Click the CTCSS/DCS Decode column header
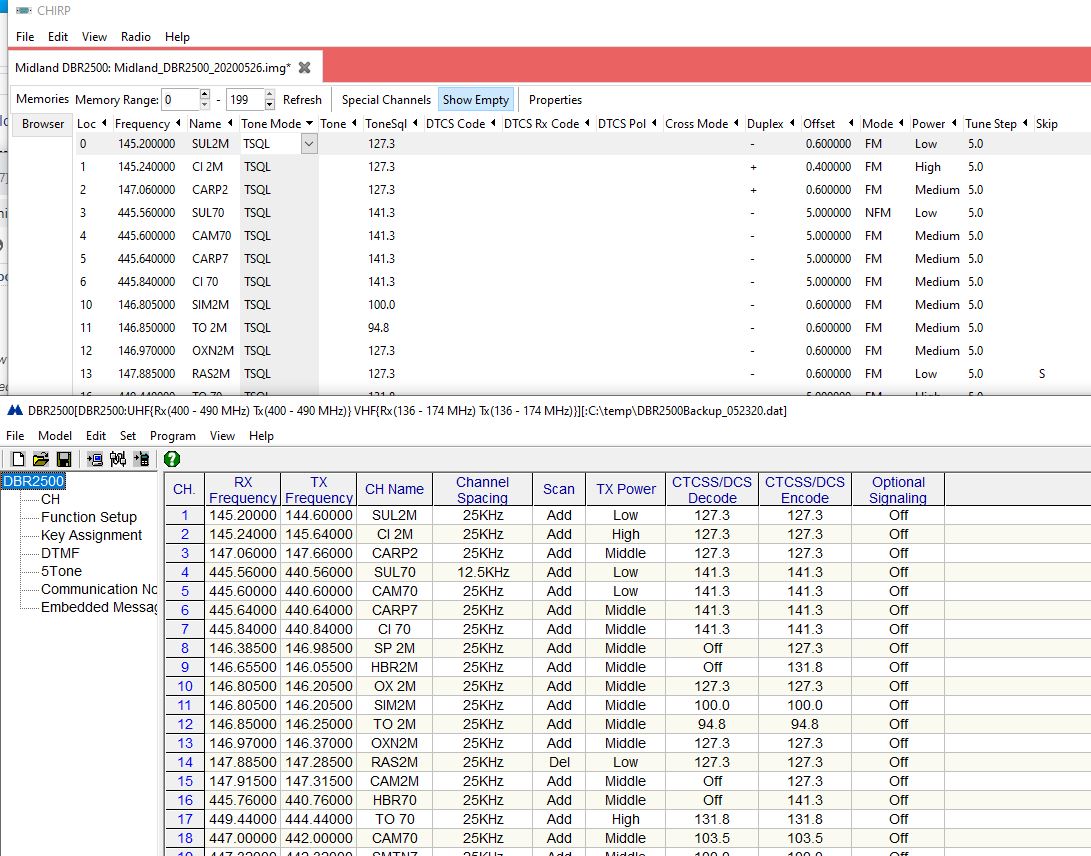The width and height of the screenshot is (1091, 856). point(712,489)
